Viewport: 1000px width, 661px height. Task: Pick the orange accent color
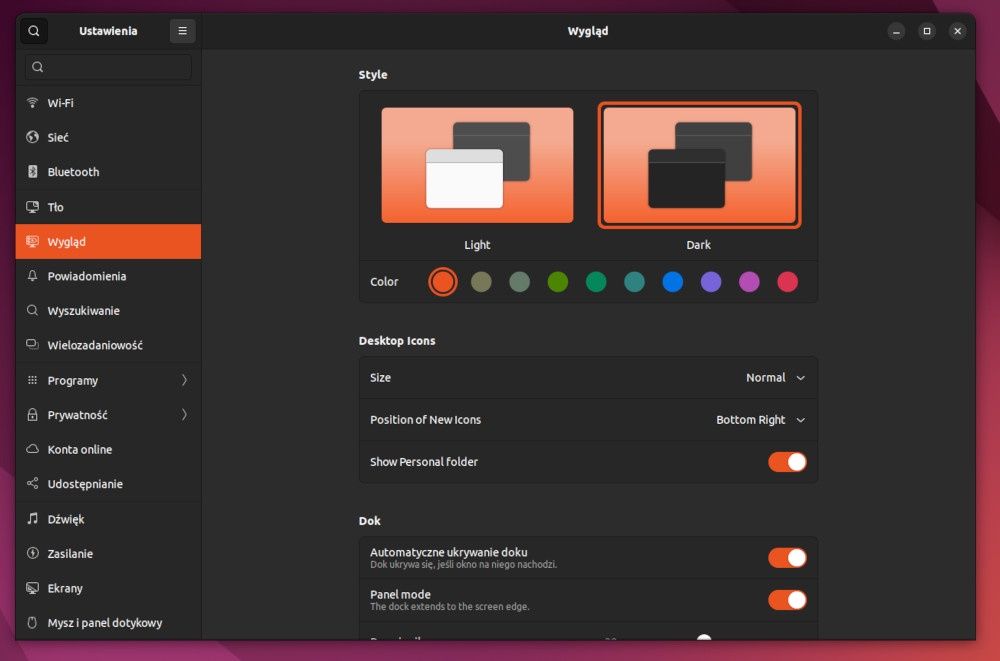point(443,281)
